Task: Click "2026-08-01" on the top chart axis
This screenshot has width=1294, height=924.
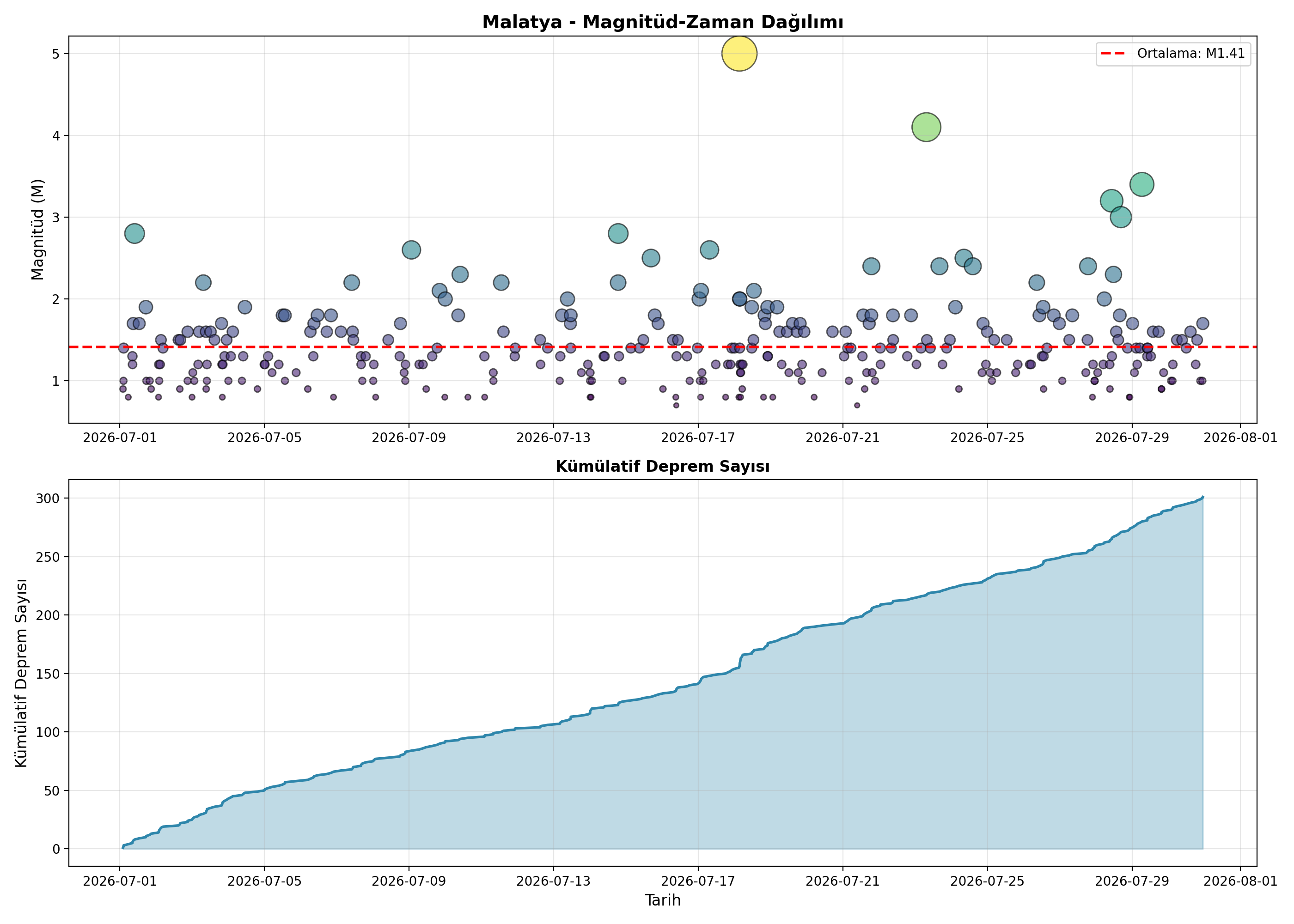Action: click(x=1240, y=438)
